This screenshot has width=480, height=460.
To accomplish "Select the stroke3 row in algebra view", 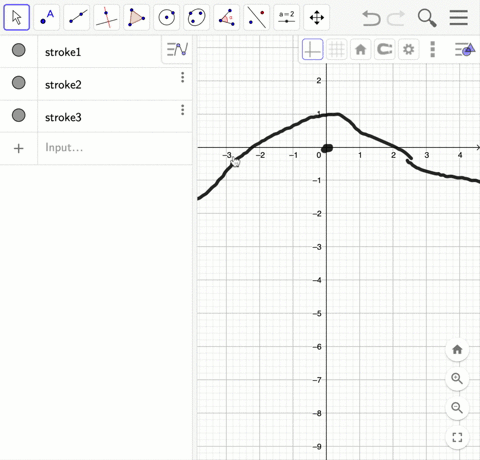I will (96, 117).
